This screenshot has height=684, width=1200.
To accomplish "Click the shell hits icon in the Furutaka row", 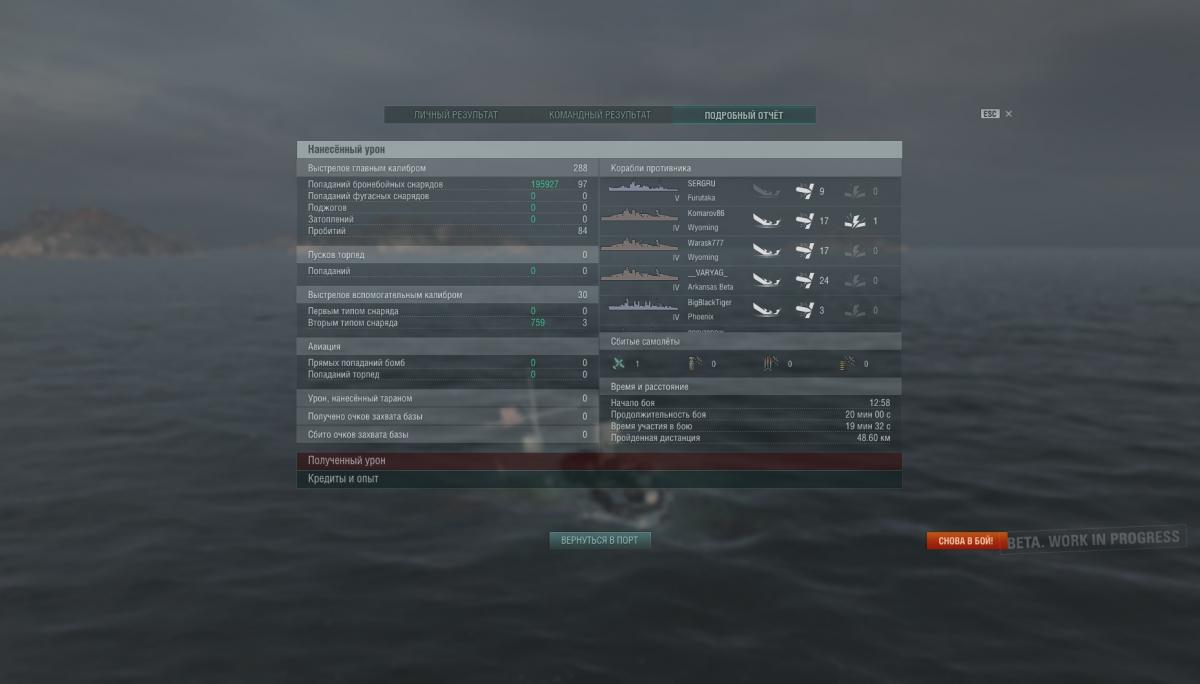I will click(x=805, y=191).
